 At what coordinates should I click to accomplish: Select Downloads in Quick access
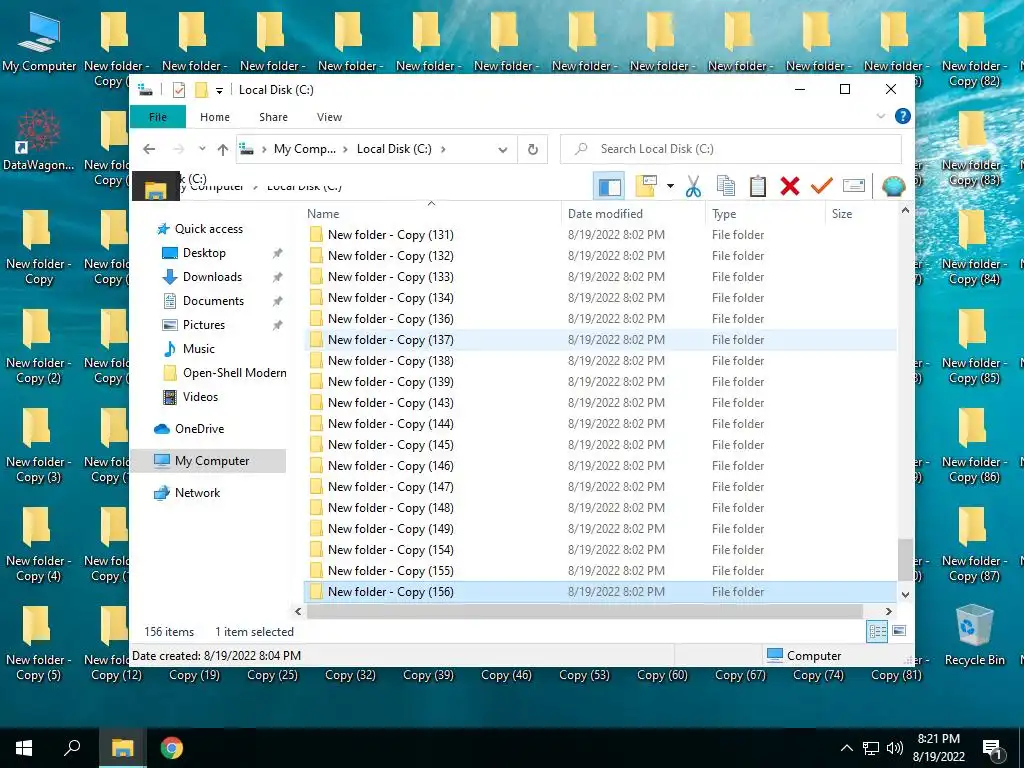pos(212,277)
